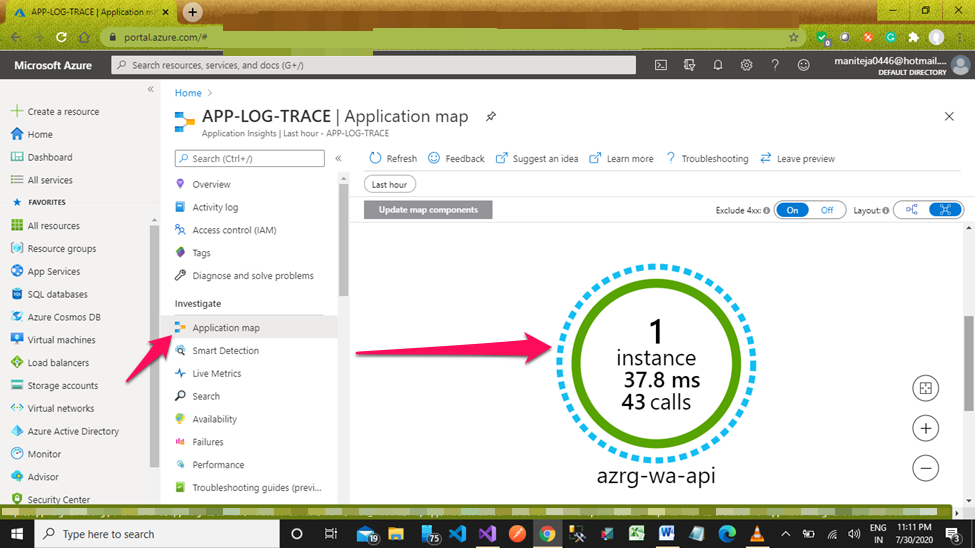The image size is (975, 548).
Task: Collapse the resource menu chevron
Action: 338,159
